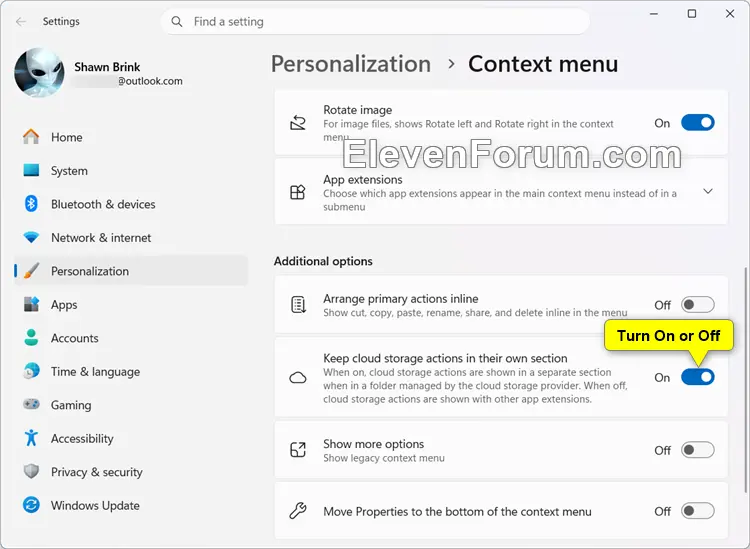The width and height of the screenshot is (750, 549).
Task: Turn off Keep cloud storage actions toggle
Action: pos(698,377)
